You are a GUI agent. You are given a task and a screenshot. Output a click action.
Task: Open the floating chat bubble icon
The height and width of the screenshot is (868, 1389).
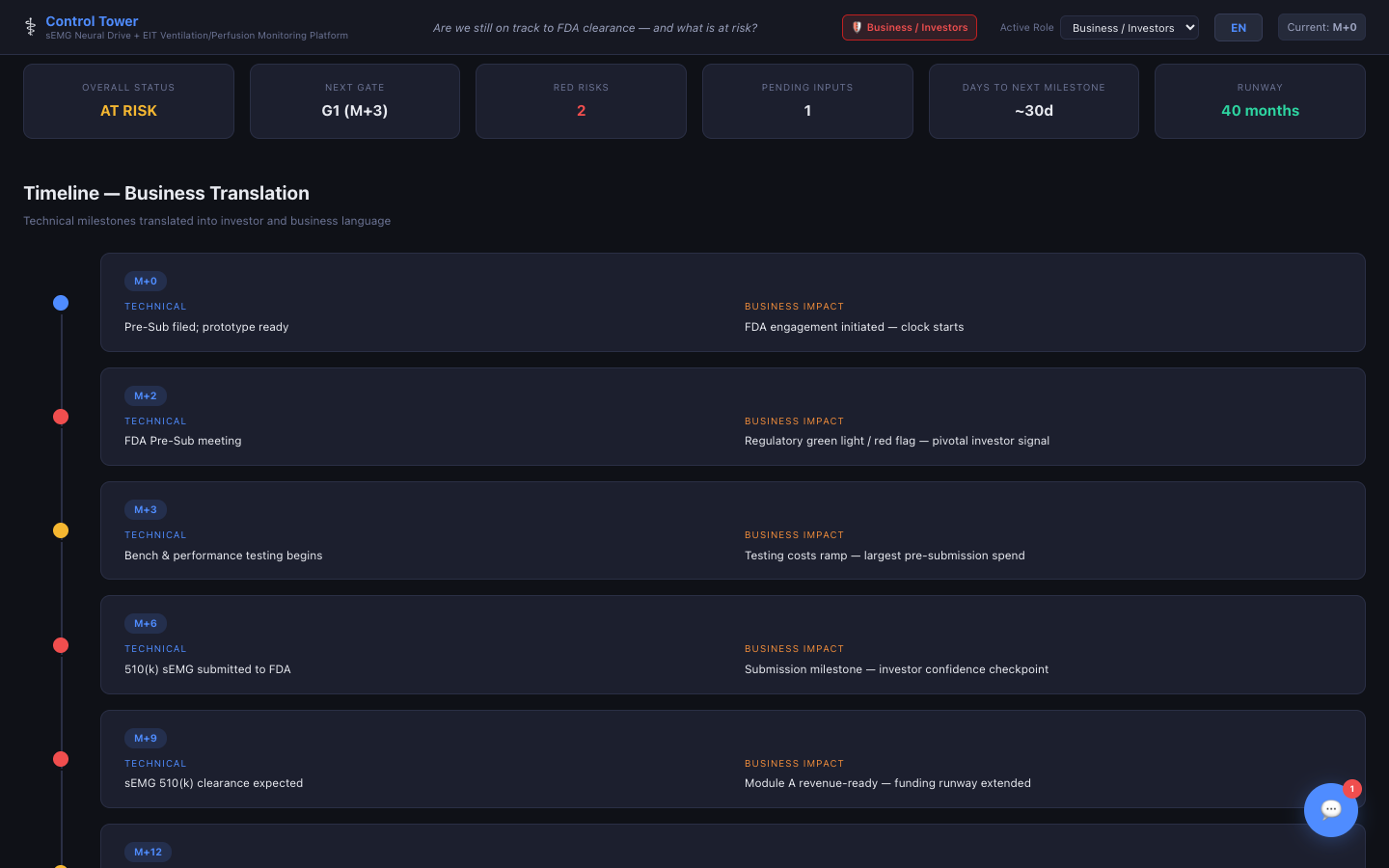tap(1330, 810)
